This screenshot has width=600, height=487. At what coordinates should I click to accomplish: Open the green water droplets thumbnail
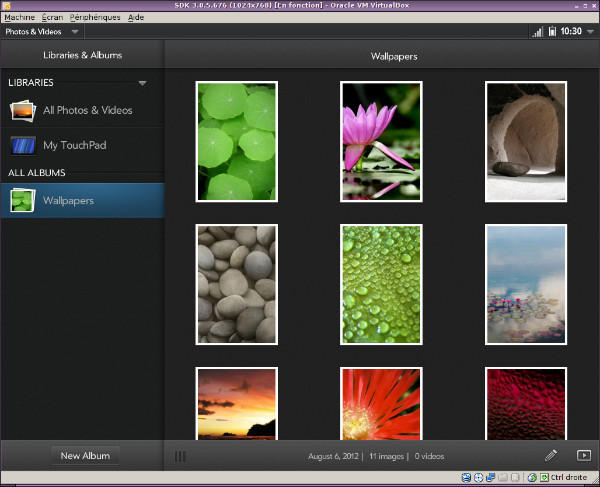click(381, 284)
